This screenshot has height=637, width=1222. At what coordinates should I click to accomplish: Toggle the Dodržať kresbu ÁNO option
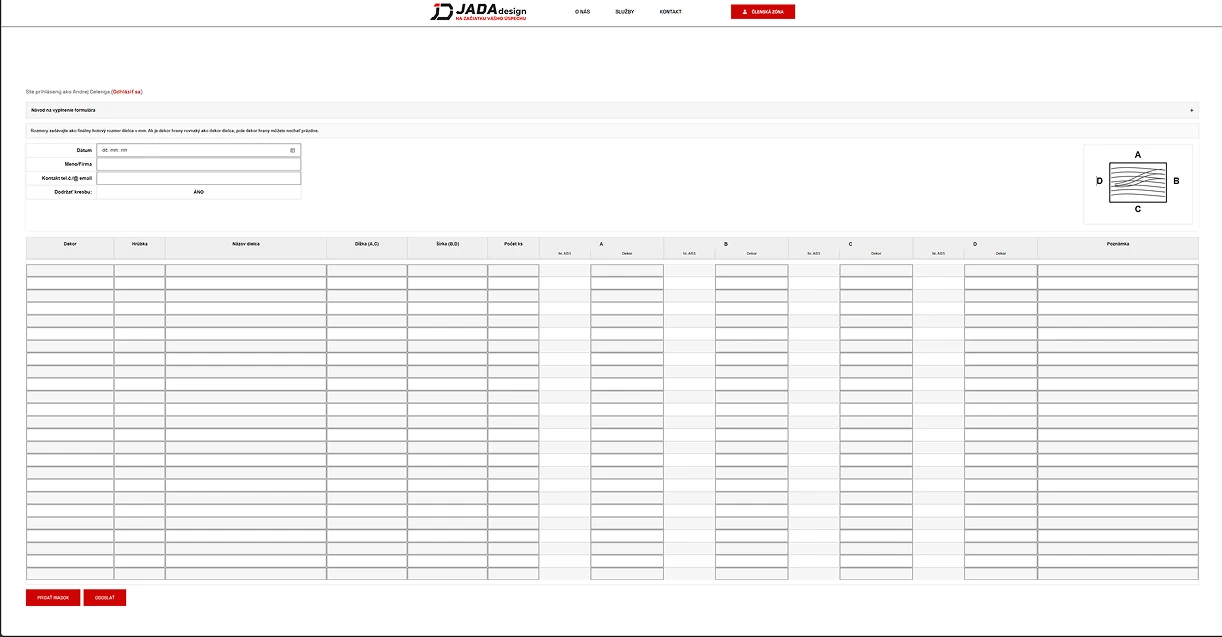pyautogui.click(x=198, y=192)
